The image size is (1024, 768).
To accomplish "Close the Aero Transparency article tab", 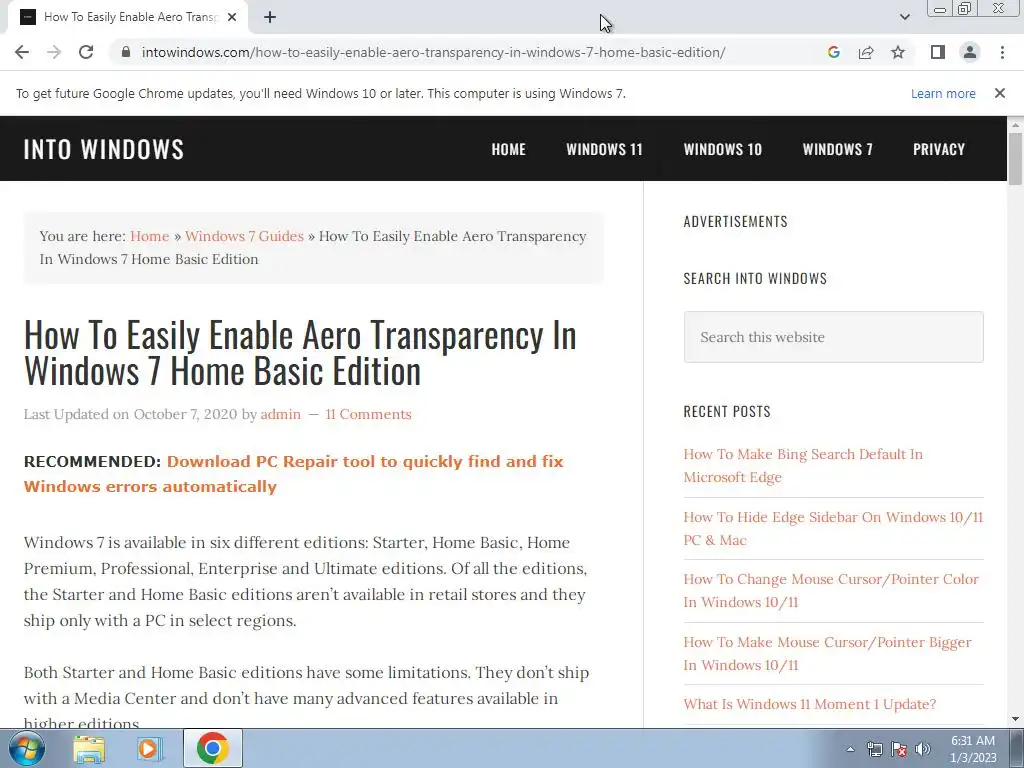I will 232,18.
